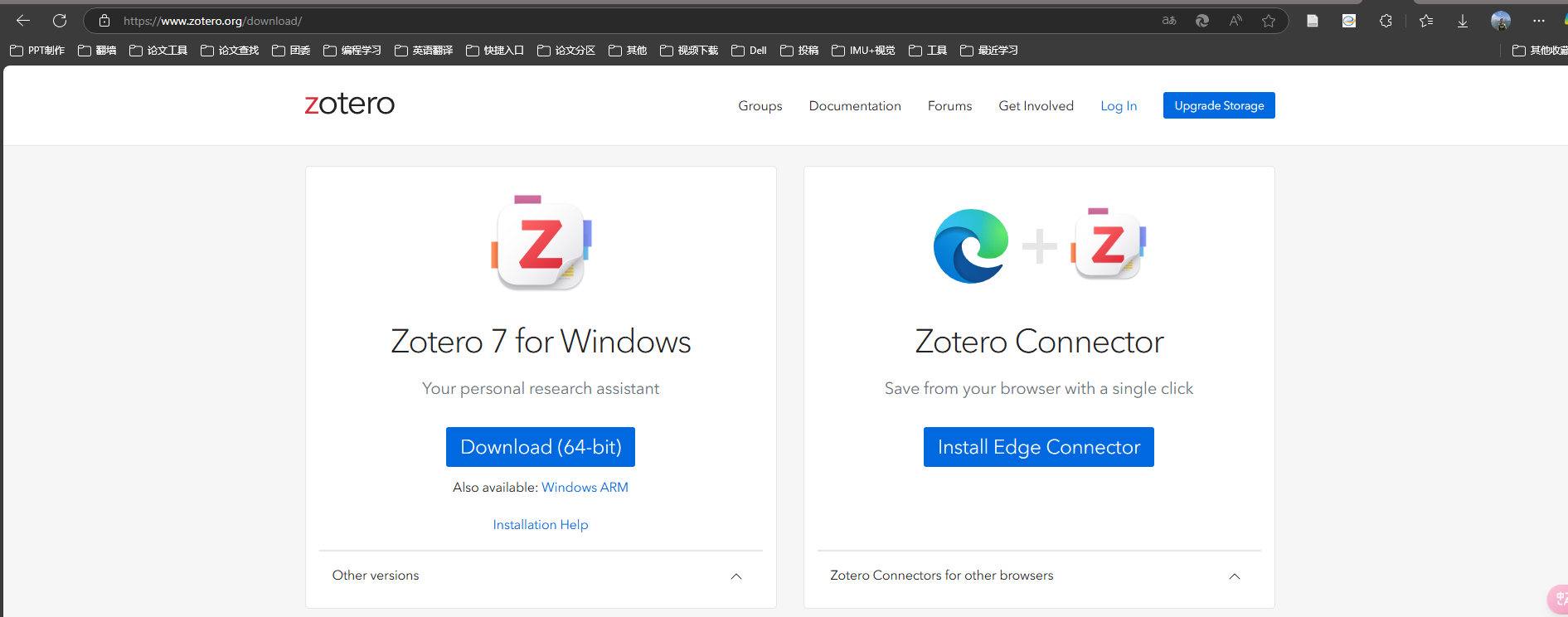Go back to the previous page

click(23, 21)
